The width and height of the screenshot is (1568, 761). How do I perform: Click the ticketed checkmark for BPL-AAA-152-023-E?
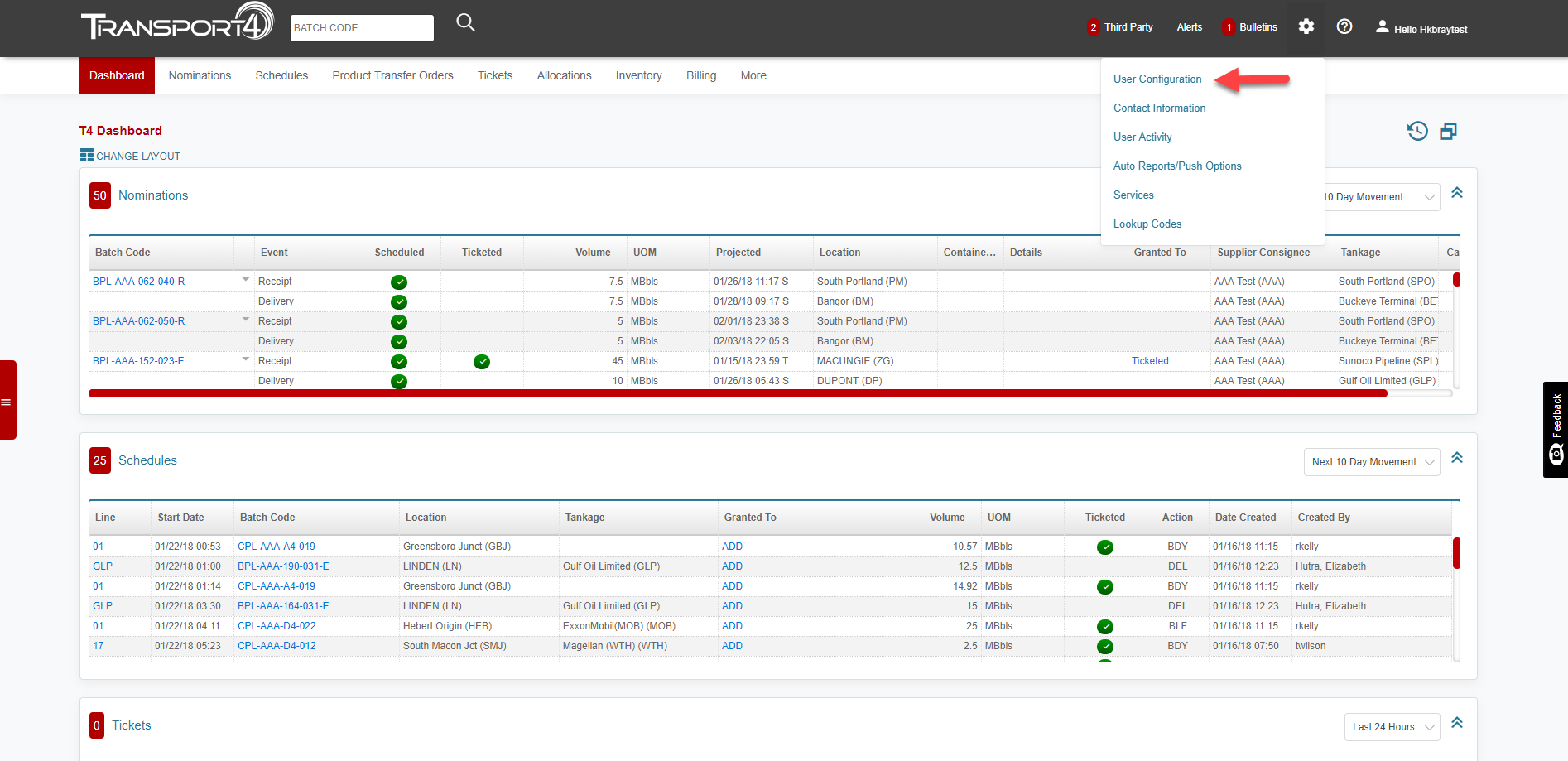[x=481, y=361]
